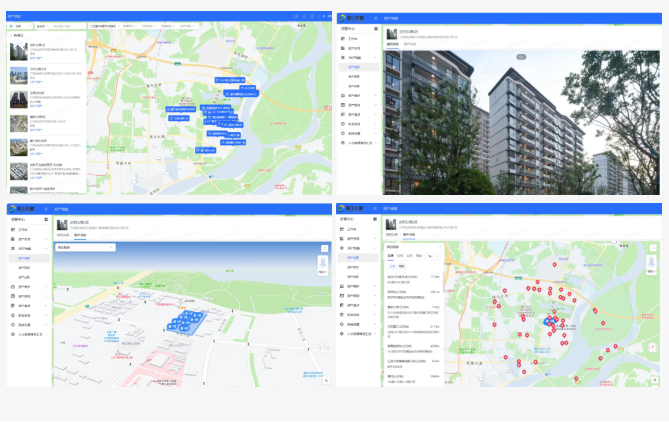
Task: Toggle the building layer thumbnail on the 3D map
Action: pos(323,263)
